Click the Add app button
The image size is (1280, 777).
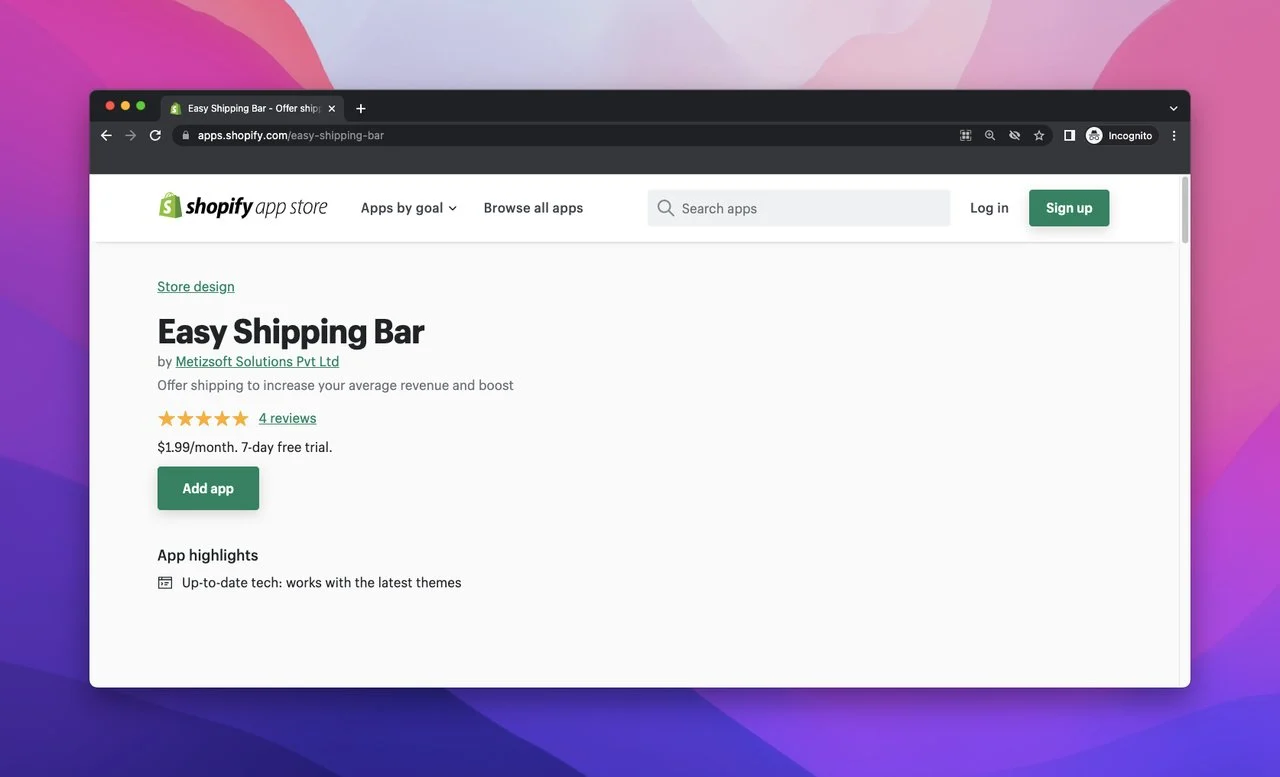click(208, 488)
